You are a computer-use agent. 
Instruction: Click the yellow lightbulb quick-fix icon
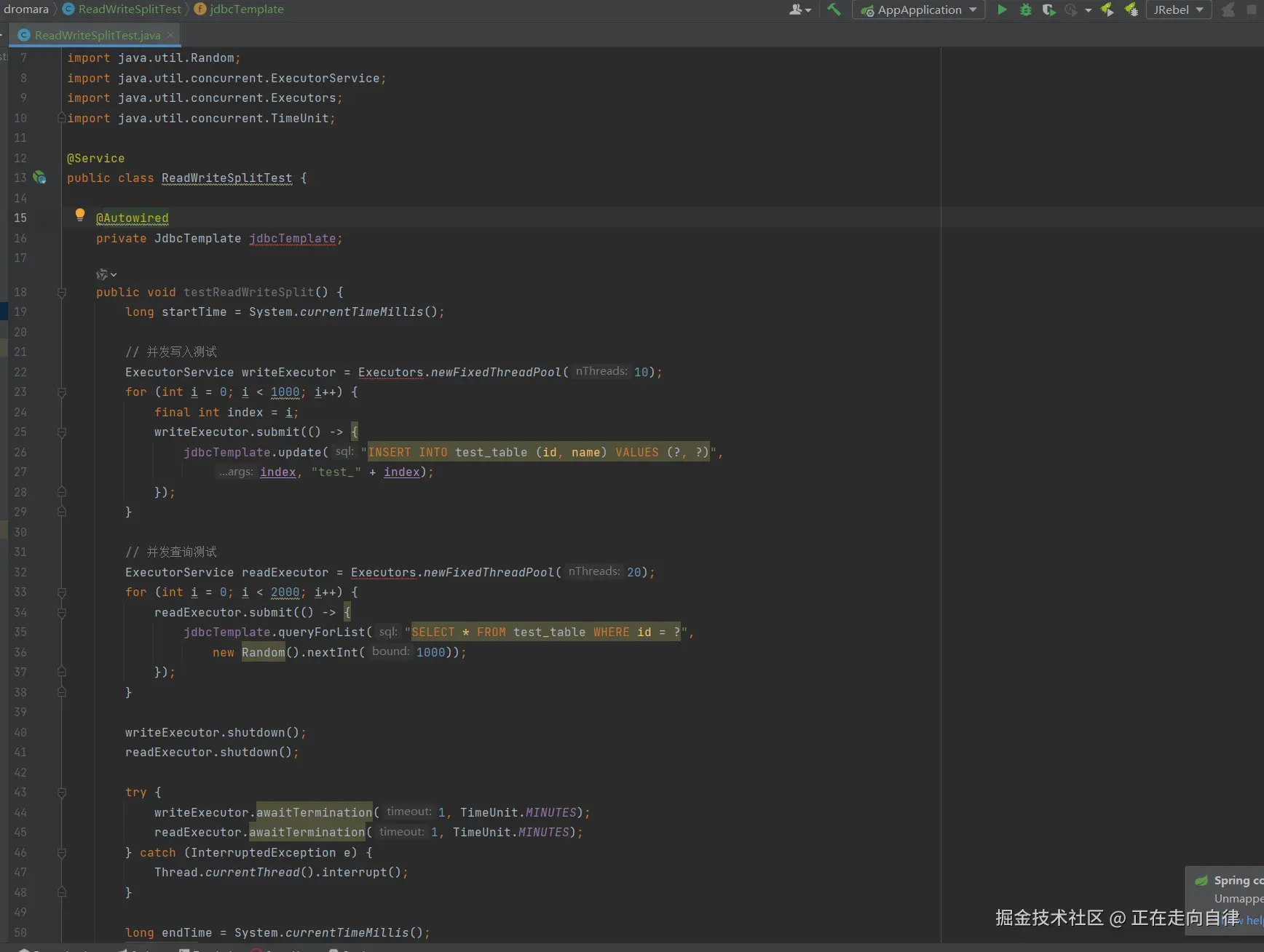click(80, 215)
